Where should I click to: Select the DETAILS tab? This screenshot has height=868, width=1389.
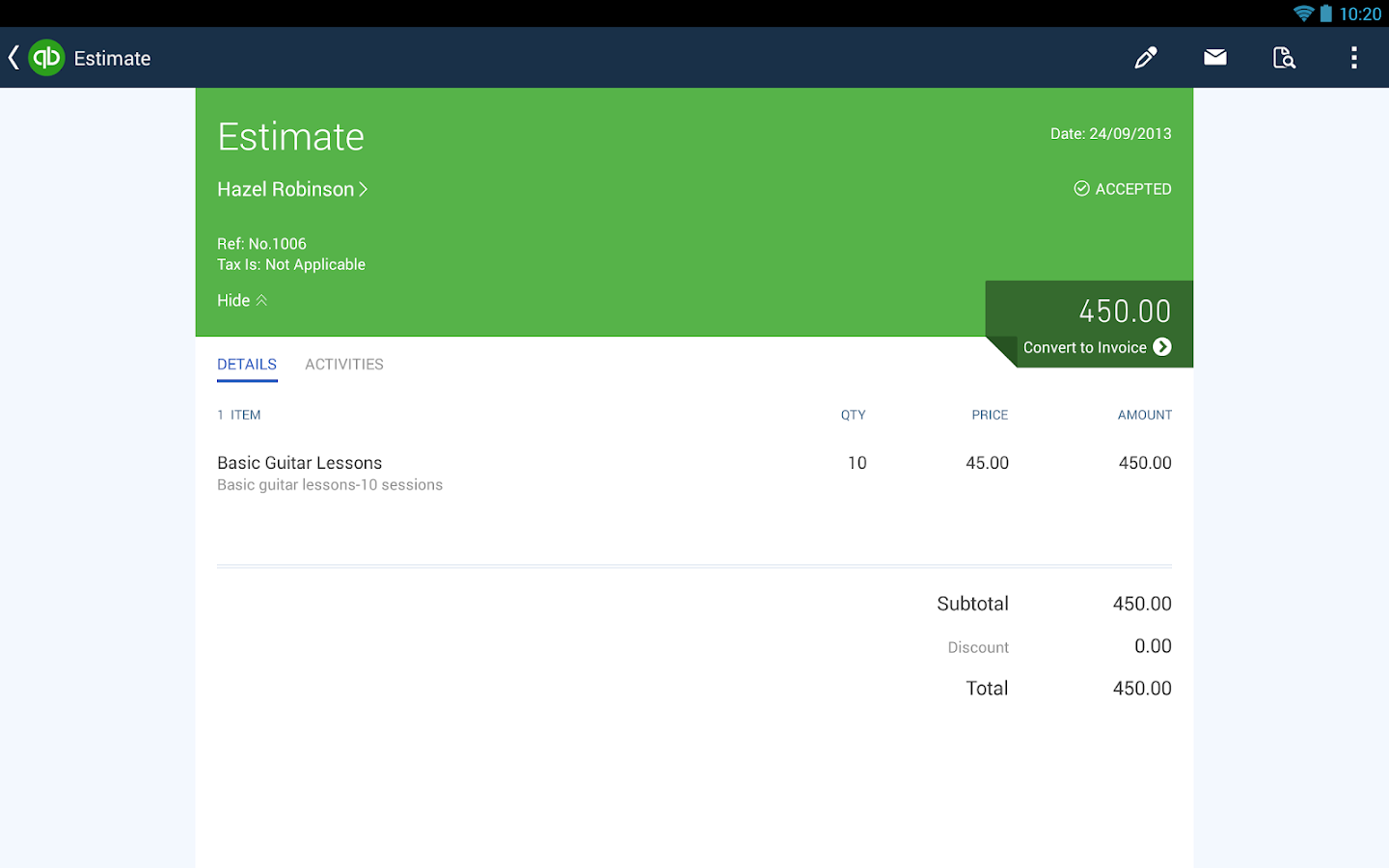tap(247, 364)
